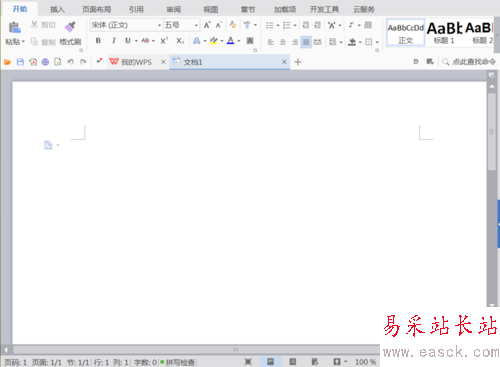Click the Redo arrow
The width and height of the screenshot is (500, 367).
[83, 62]
